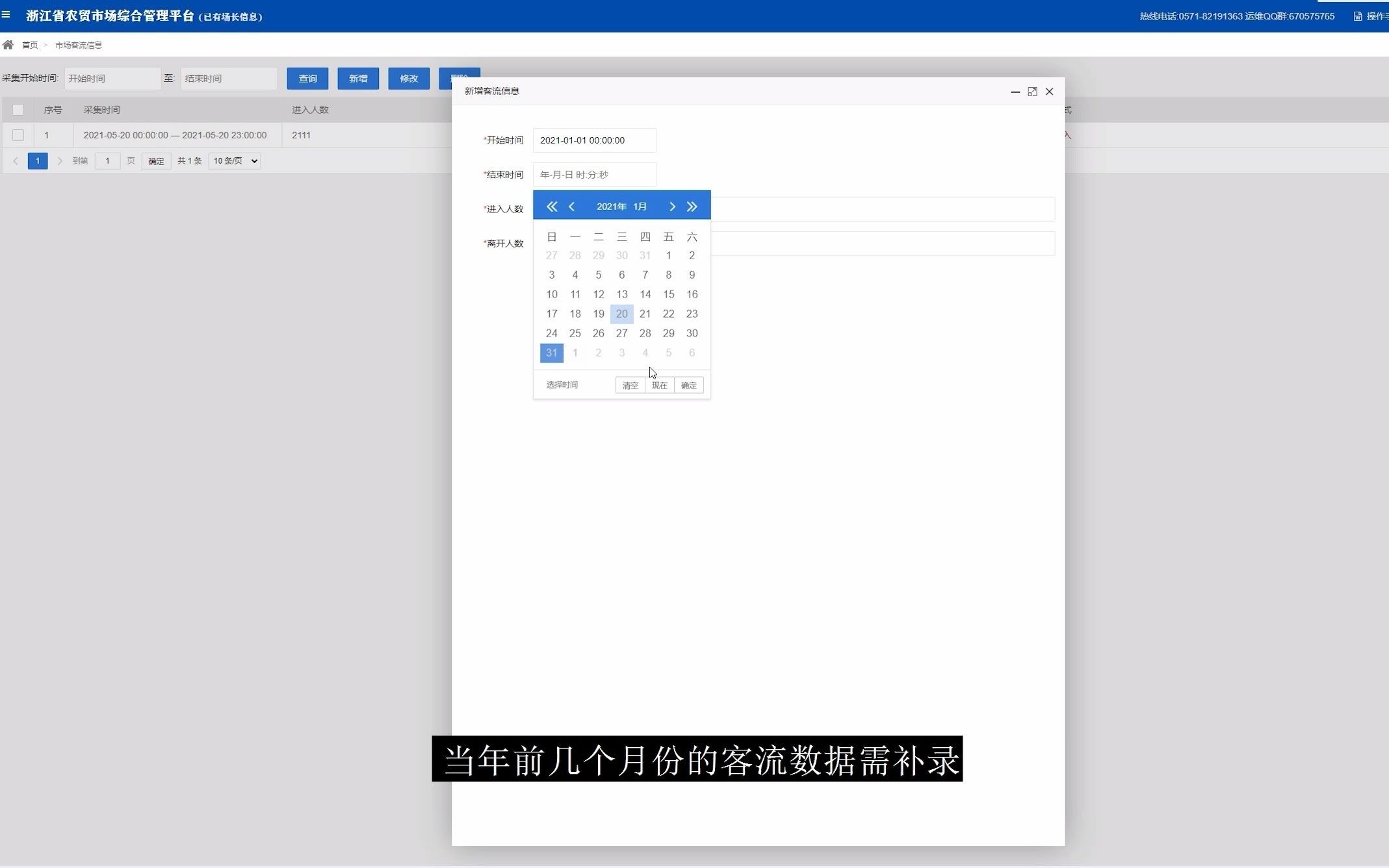Viewport: 1389px width, 868px height.
Task: Go to next month in the calendar
Action: click(x=672, y=206)
